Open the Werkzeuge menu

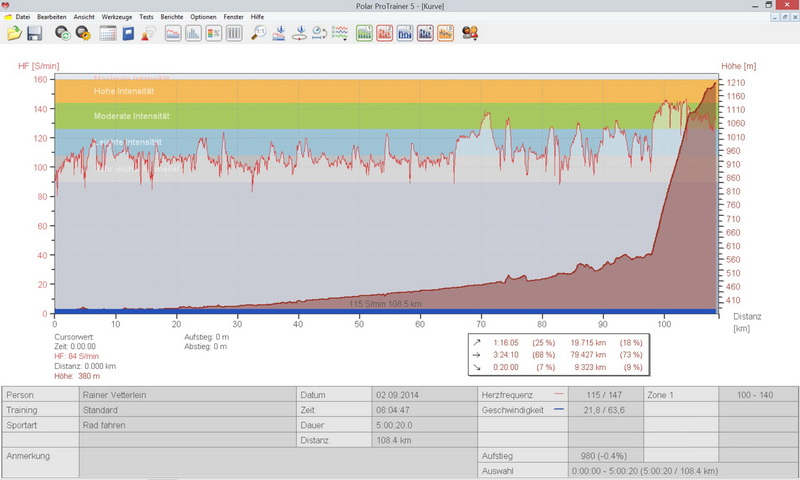[117, 17]
